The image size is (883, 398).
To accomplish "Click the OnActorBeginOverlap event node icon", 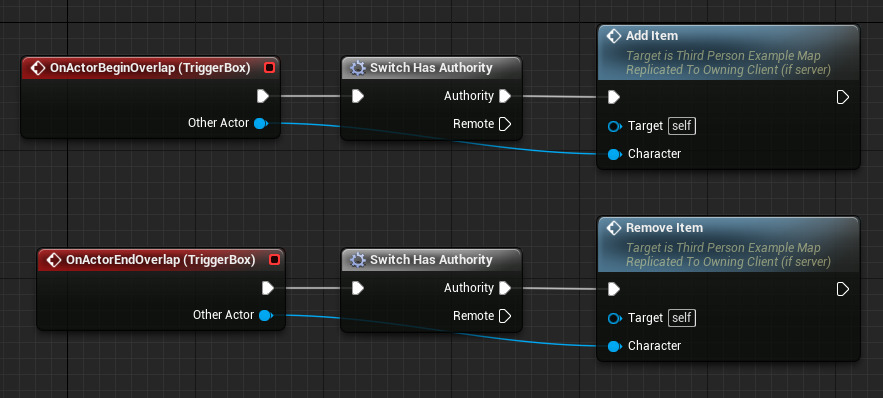I will click(x=38, y=68).
